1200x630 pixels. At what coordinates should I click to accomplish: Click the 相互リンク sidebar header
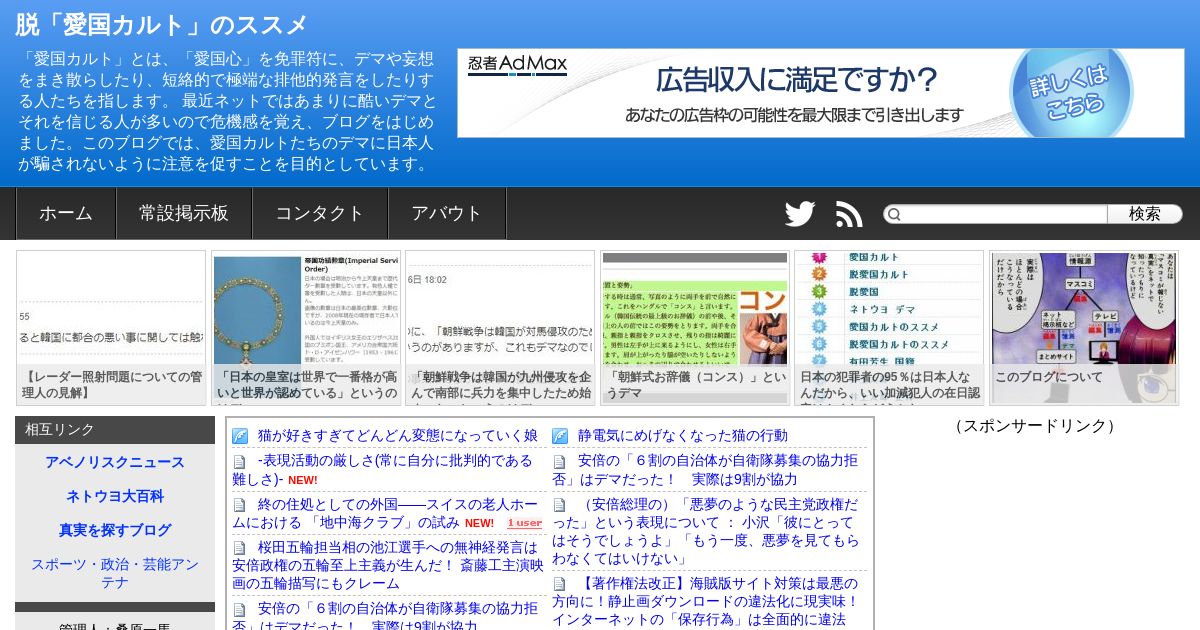pyautogui.click(x=115, y=430)
